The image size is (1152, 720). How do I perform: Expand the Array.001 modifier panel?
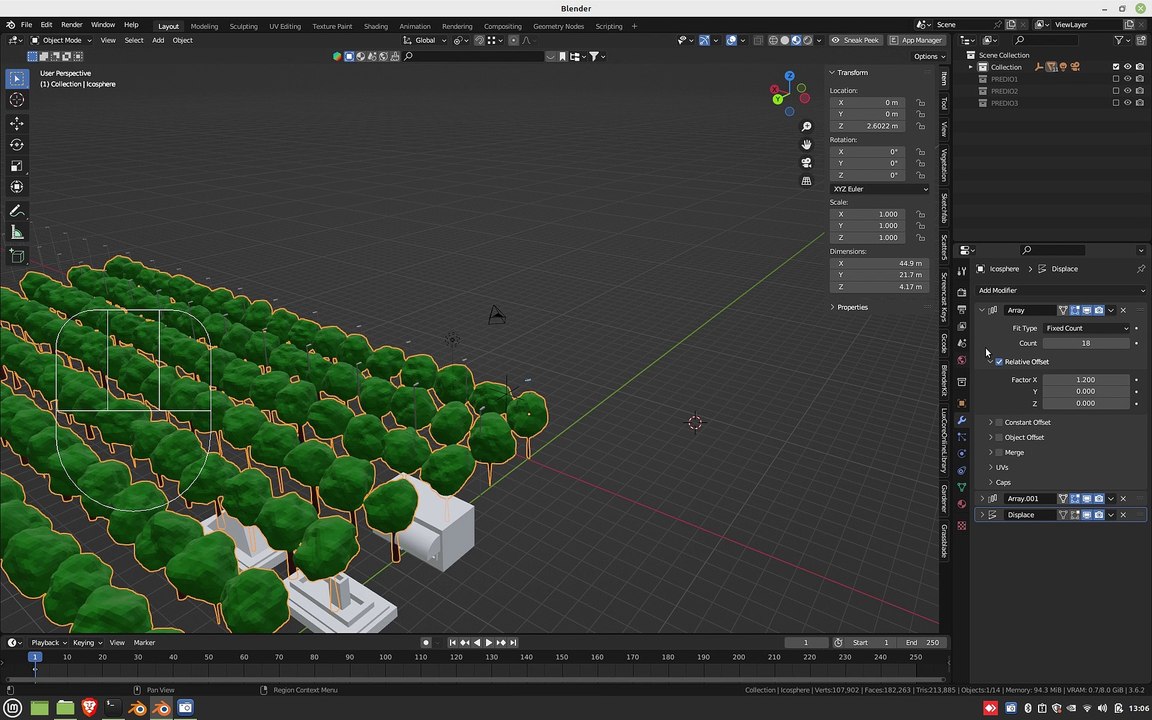(983, 499)
